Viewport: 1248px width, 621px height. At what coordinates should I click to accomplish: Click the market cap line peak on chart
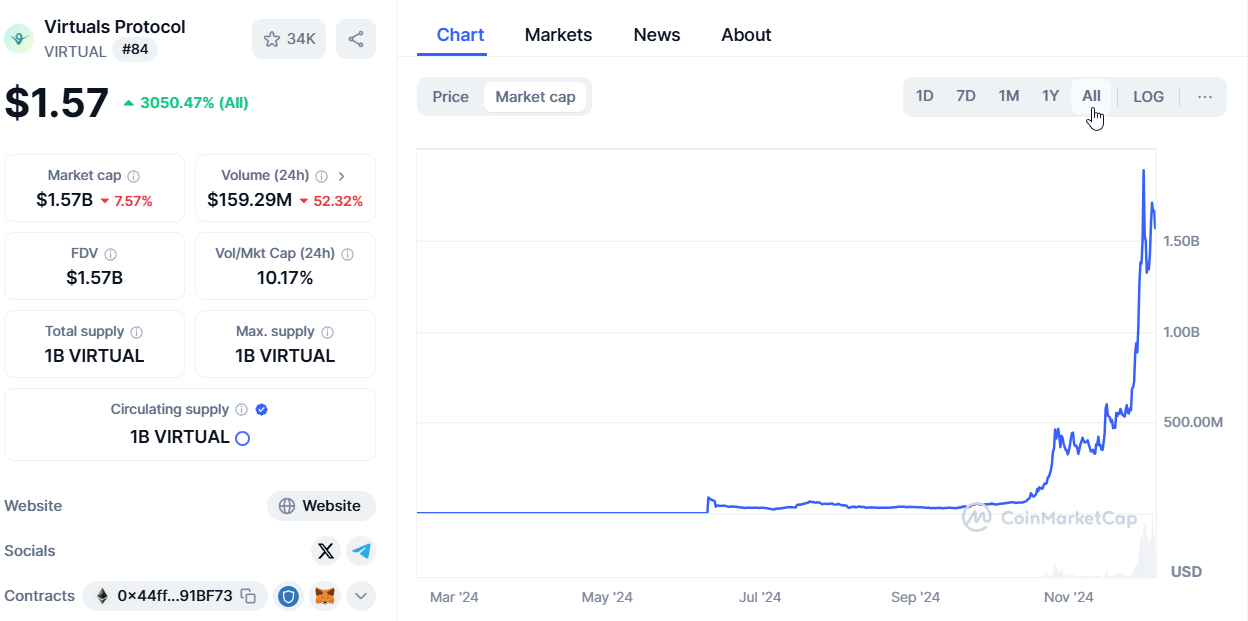[1143, 172]
